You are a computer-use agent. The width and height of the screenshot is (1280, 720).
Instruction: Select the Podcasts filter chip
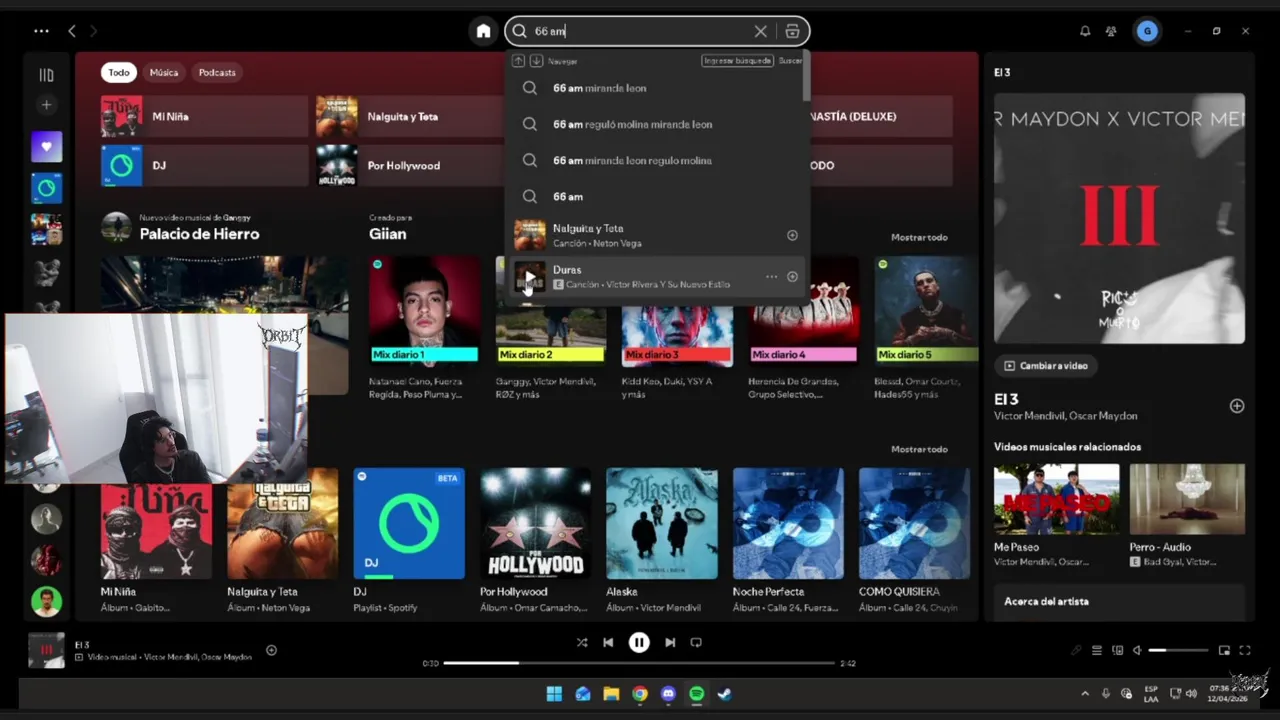[x=217, y=72]
